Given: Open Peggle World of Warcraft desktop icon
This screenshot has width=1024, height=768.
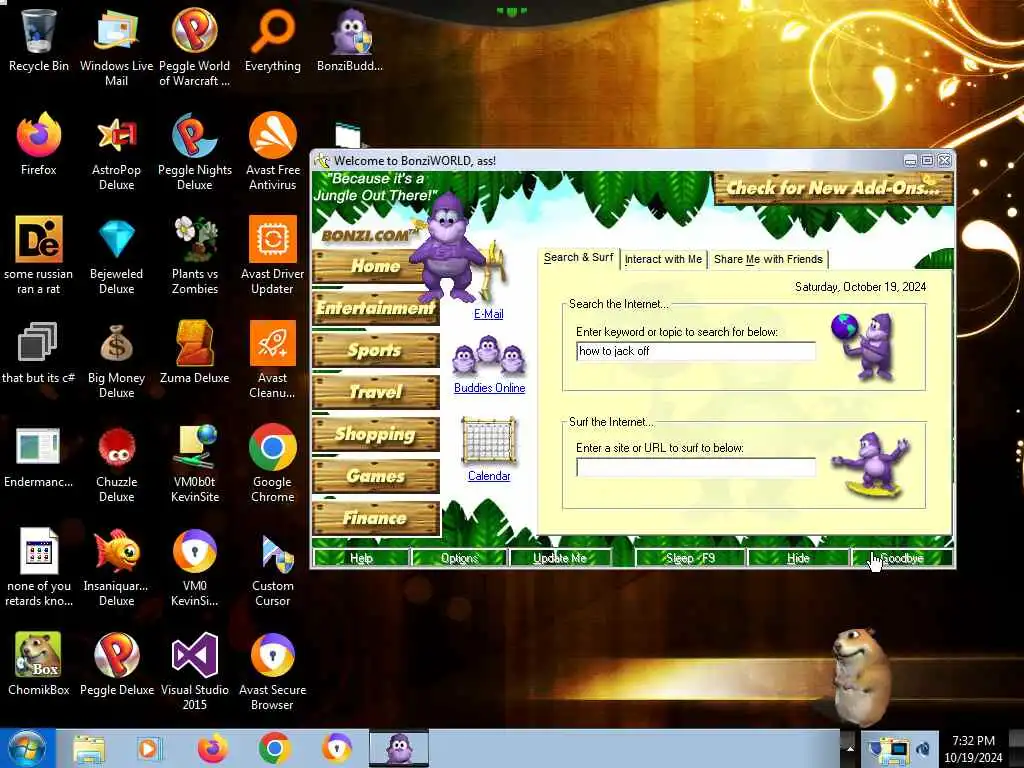Looking at the screenshot, I should [195, 46].
